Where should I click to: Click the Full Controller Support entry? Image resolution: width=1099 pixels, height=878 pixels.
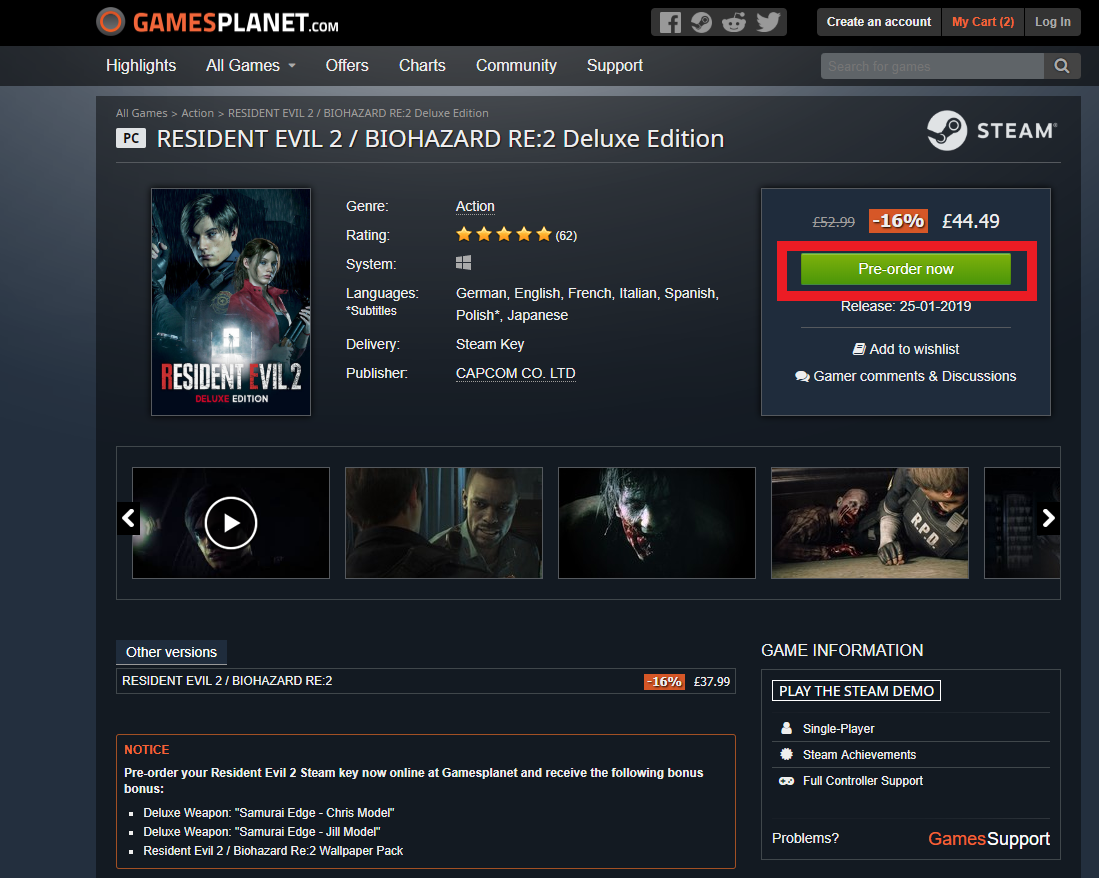point(863,781)
